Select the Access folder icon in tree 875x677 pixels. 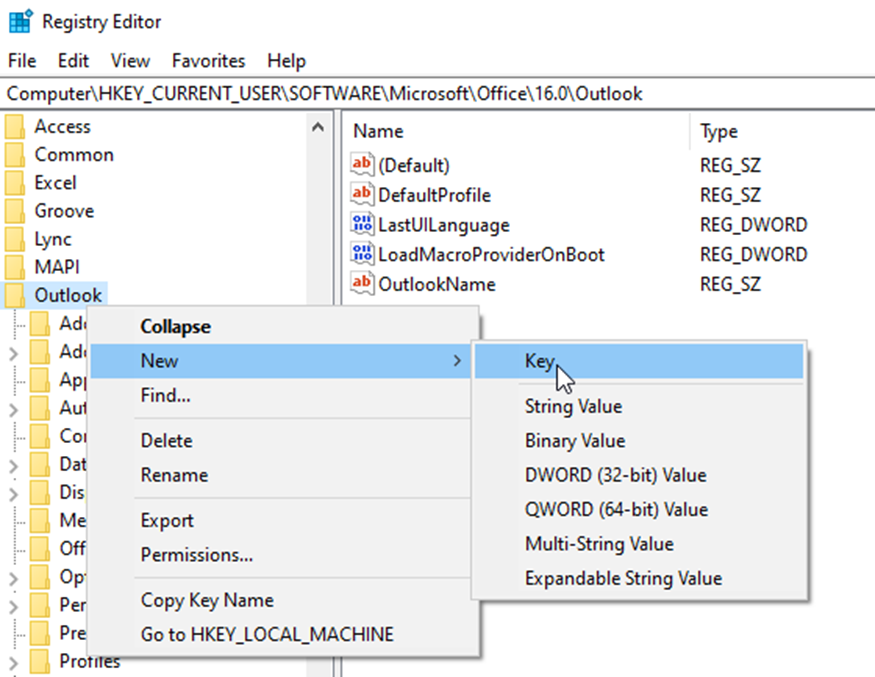(x=15, y=127)
